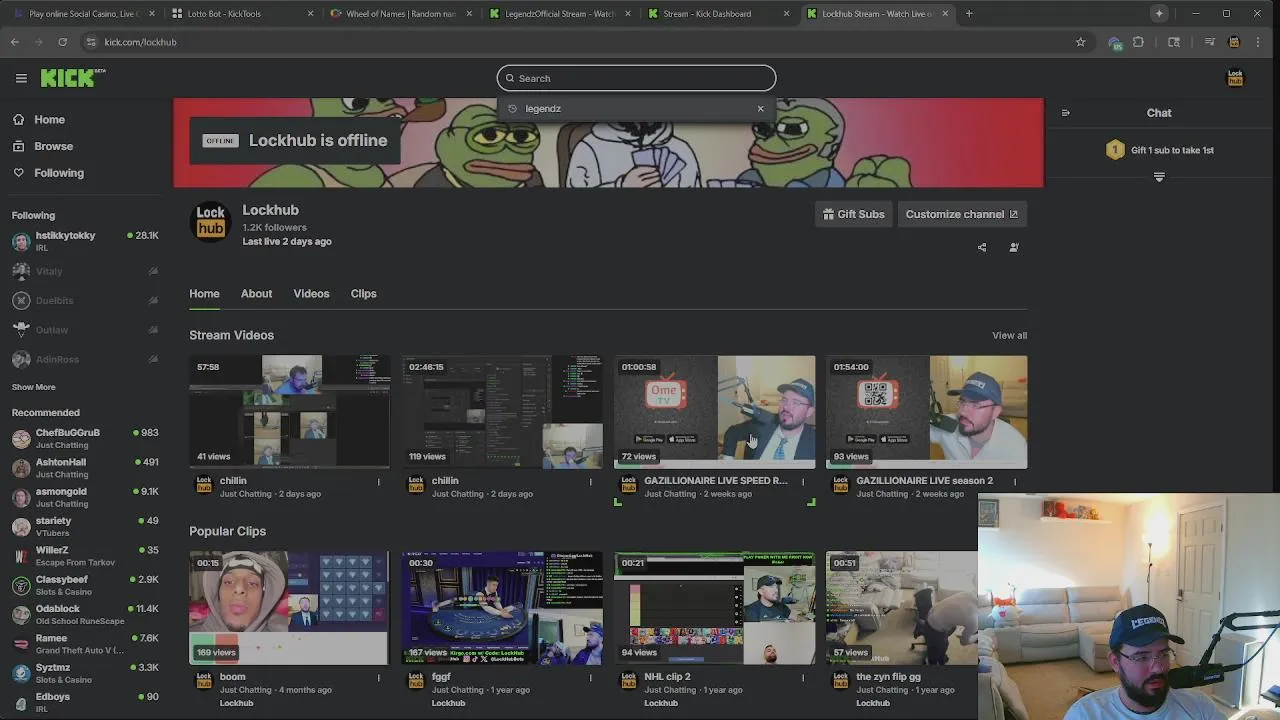Click 'Gift 1 sub to take 1st' text

pyautogui.click(x=1172, y=150)
